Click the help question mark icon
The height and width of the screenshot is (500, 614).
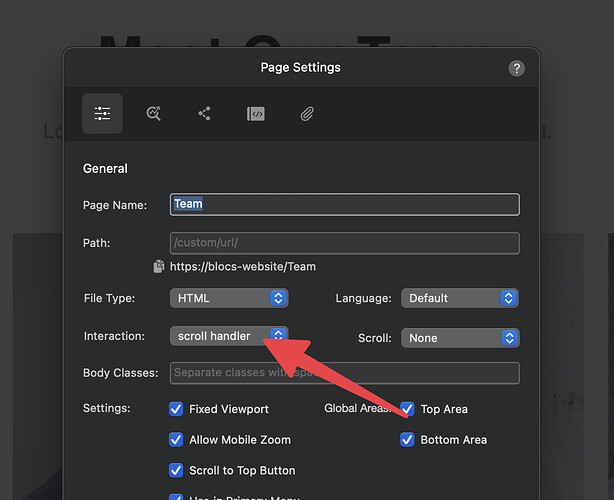tap(516, 68)
